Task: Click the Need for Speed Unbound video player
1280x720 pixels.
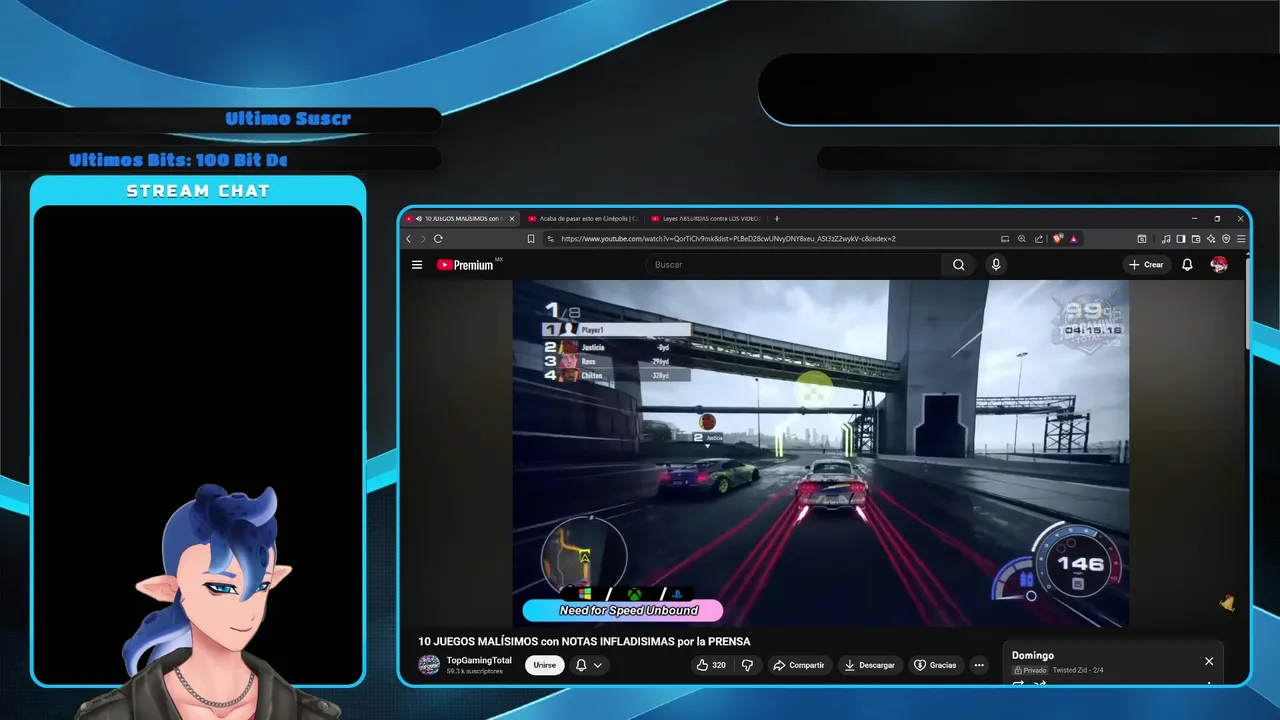Action: pos(821,453)
